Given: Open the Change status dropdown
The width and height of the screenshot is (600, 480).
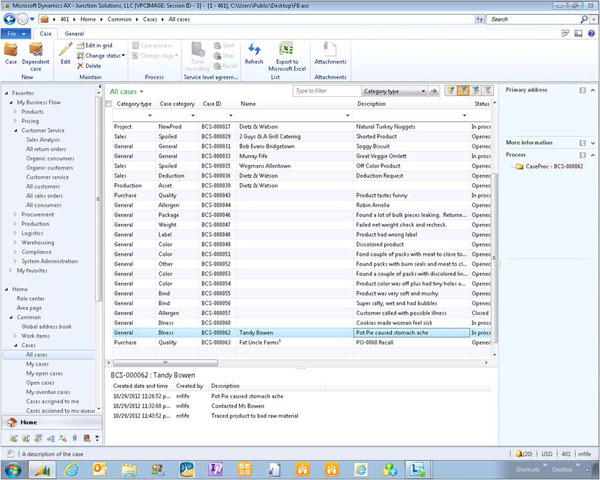Looking at the screenshot, I should [x=104, y=56].
